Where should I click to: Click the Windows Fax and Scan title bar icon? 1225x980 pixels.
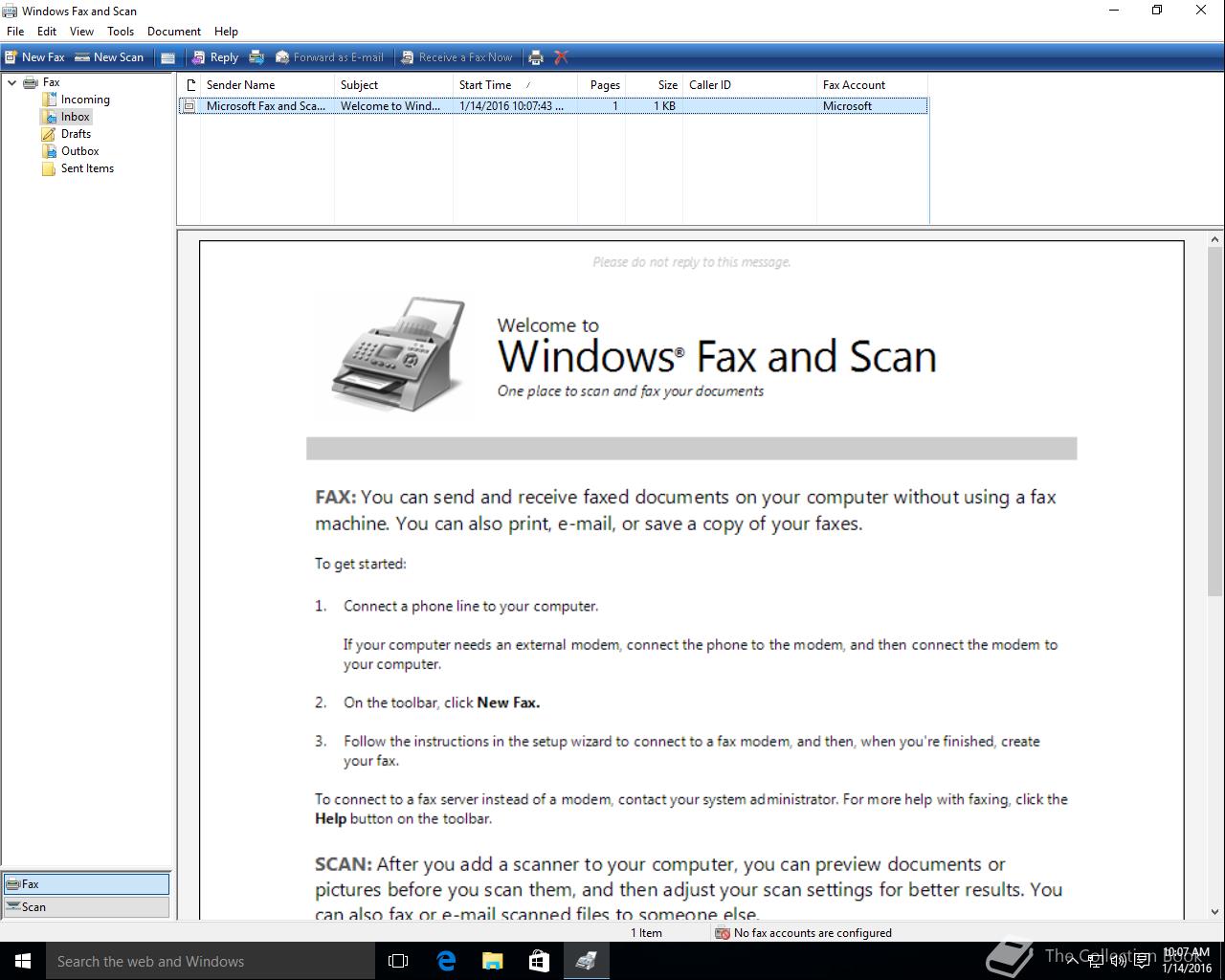[x=10, y=11]
